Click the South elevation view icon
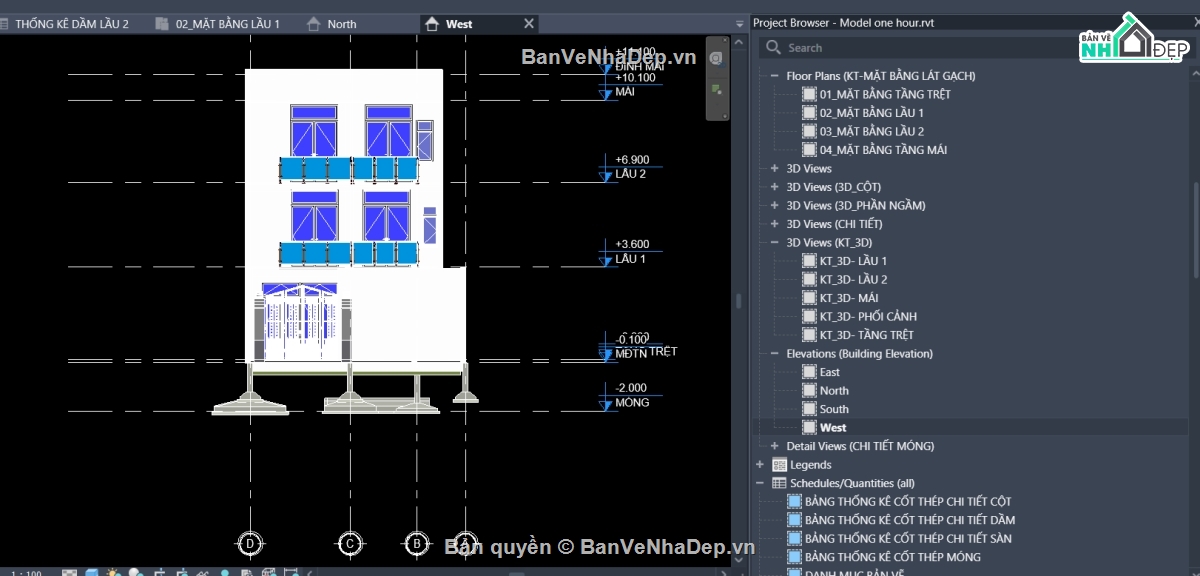This screenshot has height=576, width=1200. click(x=809, y=409)
